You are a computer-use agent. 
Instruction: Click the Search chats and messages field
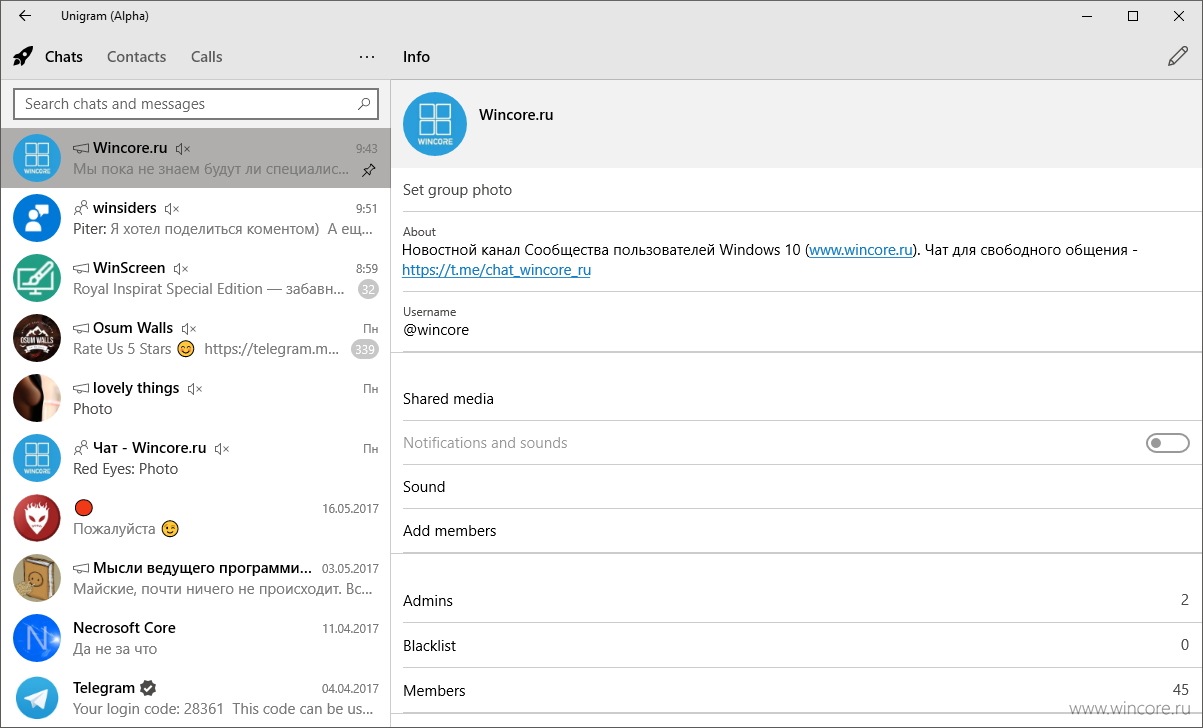click(196, 104)
